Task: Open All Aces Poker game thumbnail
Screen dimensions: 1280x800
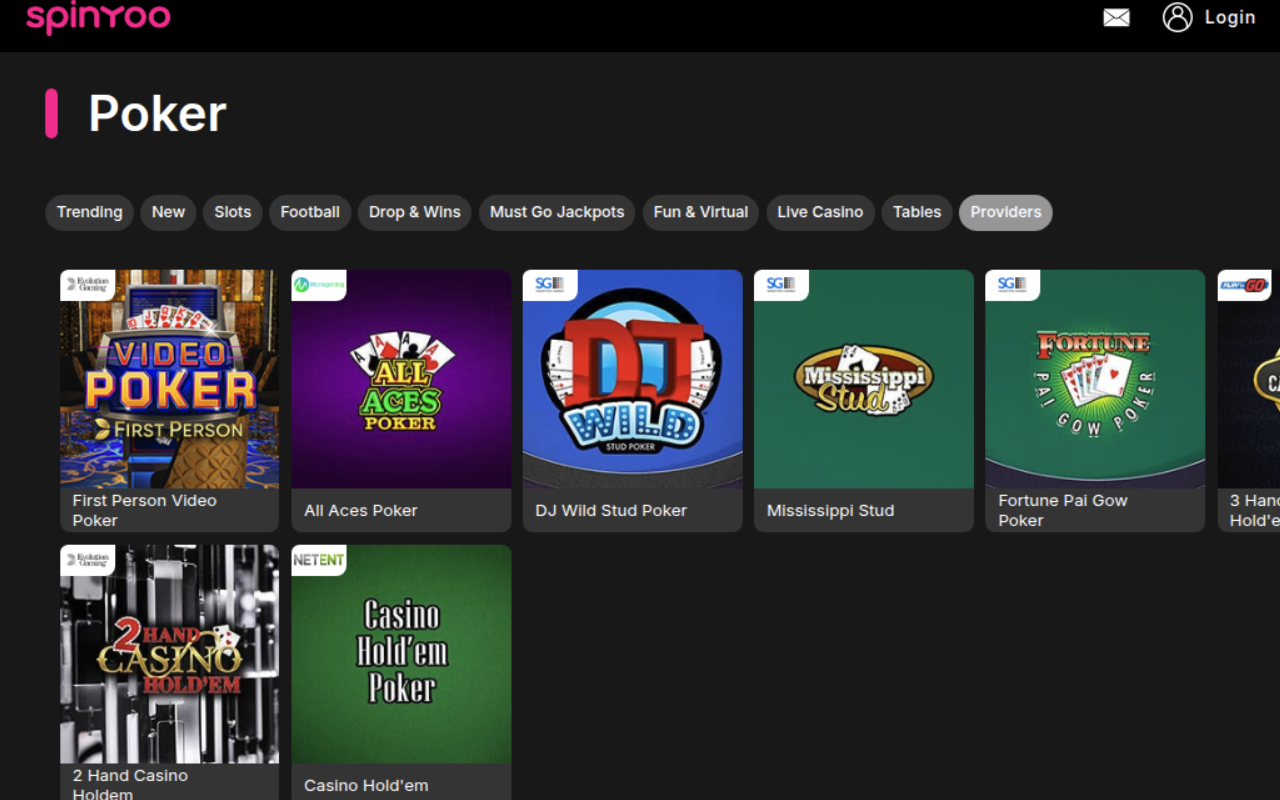Action: (x=401, y=379)
